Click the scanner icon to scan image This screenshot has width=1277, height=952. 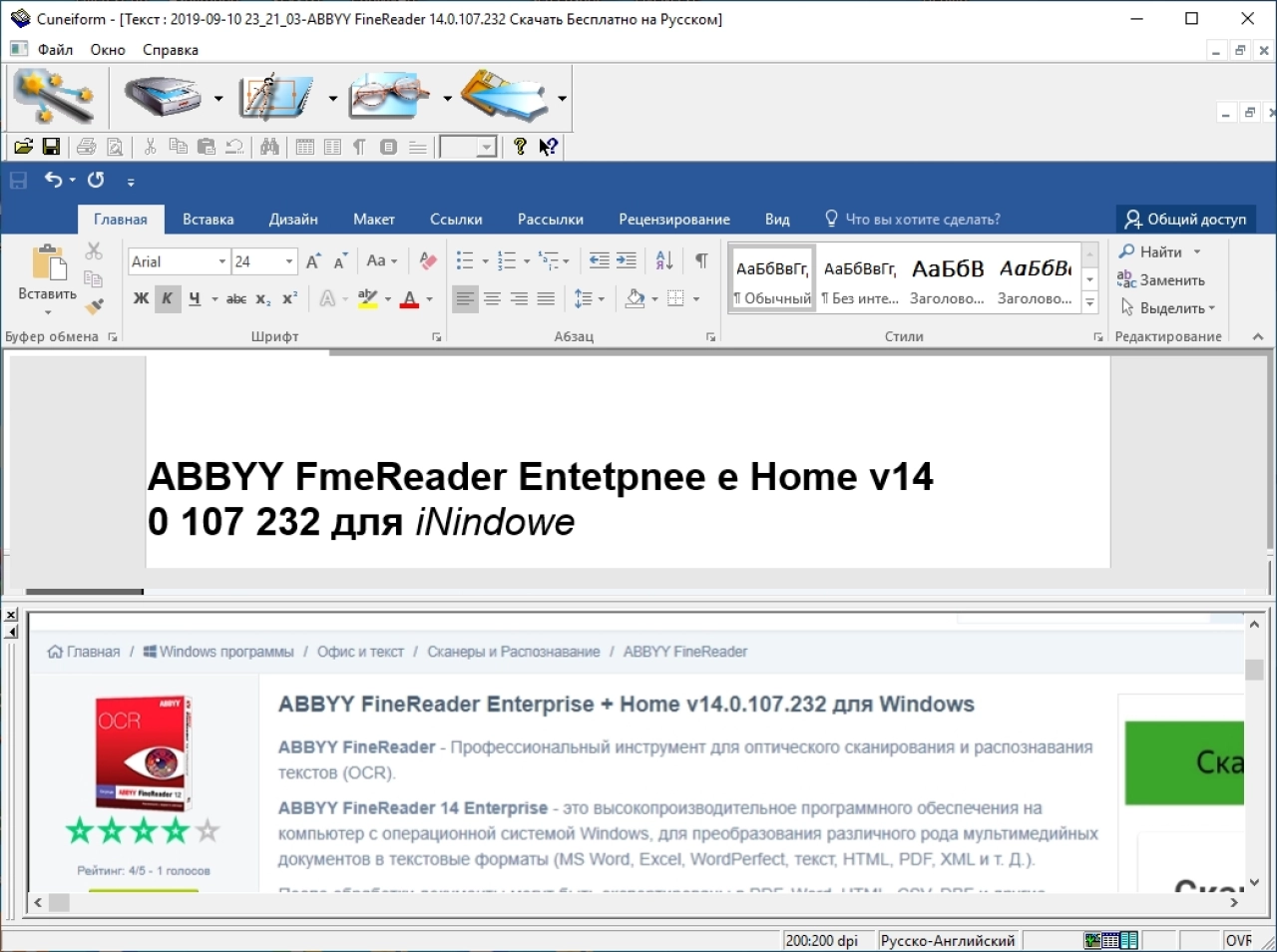click(164, 97)
